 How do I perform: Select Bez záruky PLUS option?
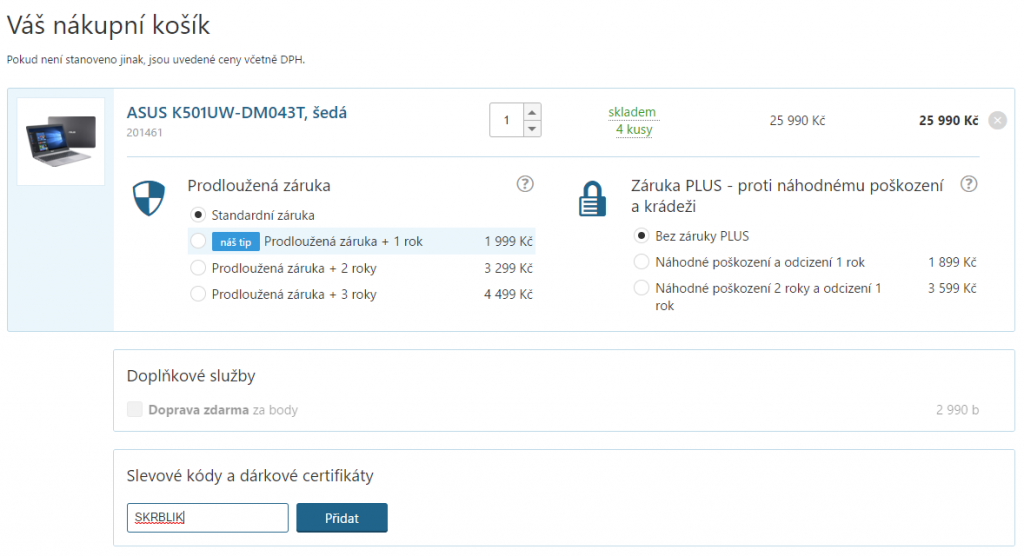641,235
